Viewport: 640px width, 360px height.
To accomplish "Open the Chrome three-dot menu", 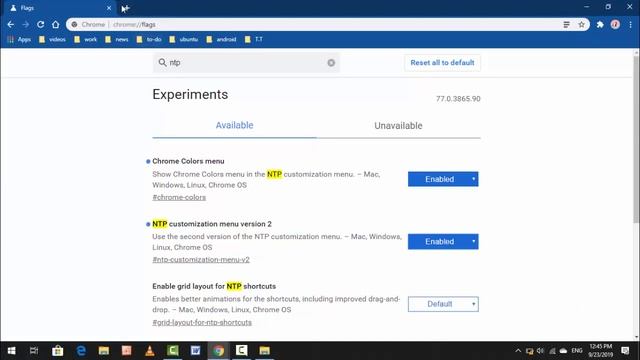I will click(631, 24).
